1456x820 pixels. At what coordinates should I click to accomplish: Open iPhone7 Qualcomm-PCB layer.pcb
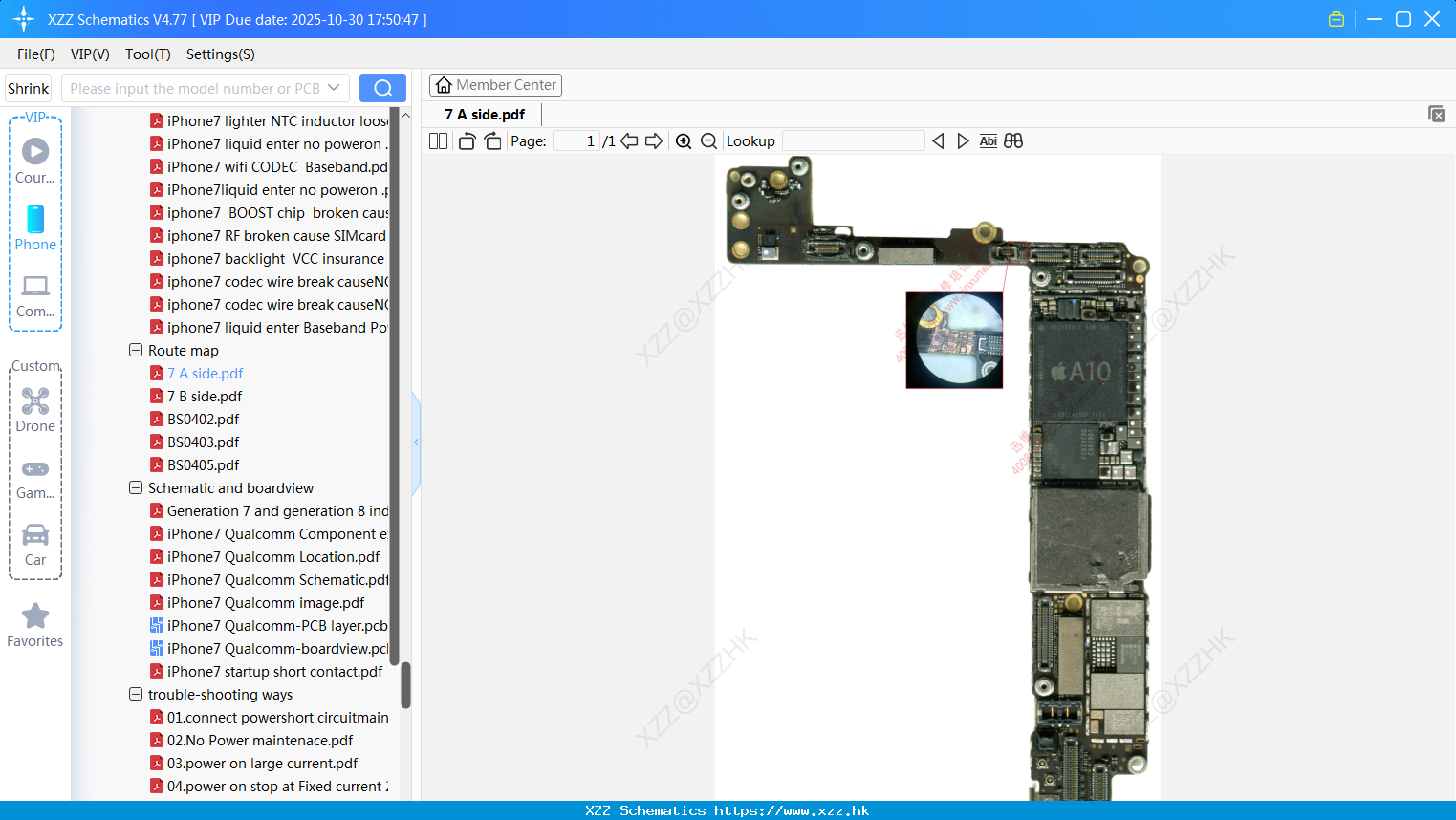pyautogui.click(x=277, y=625)
